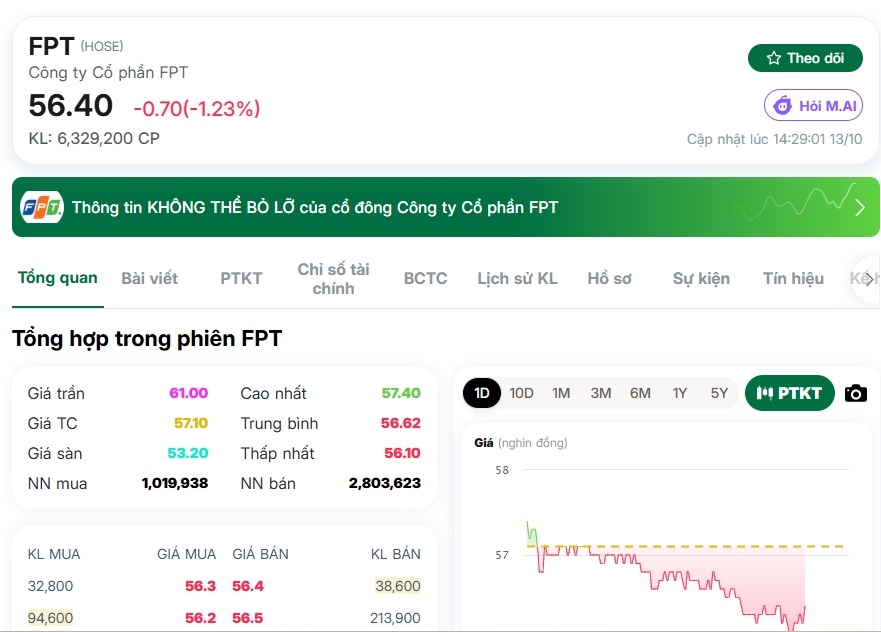Click the Giá TC value 57.10
881x632 pixels.
pyautogui.click(x=191, y=422)
